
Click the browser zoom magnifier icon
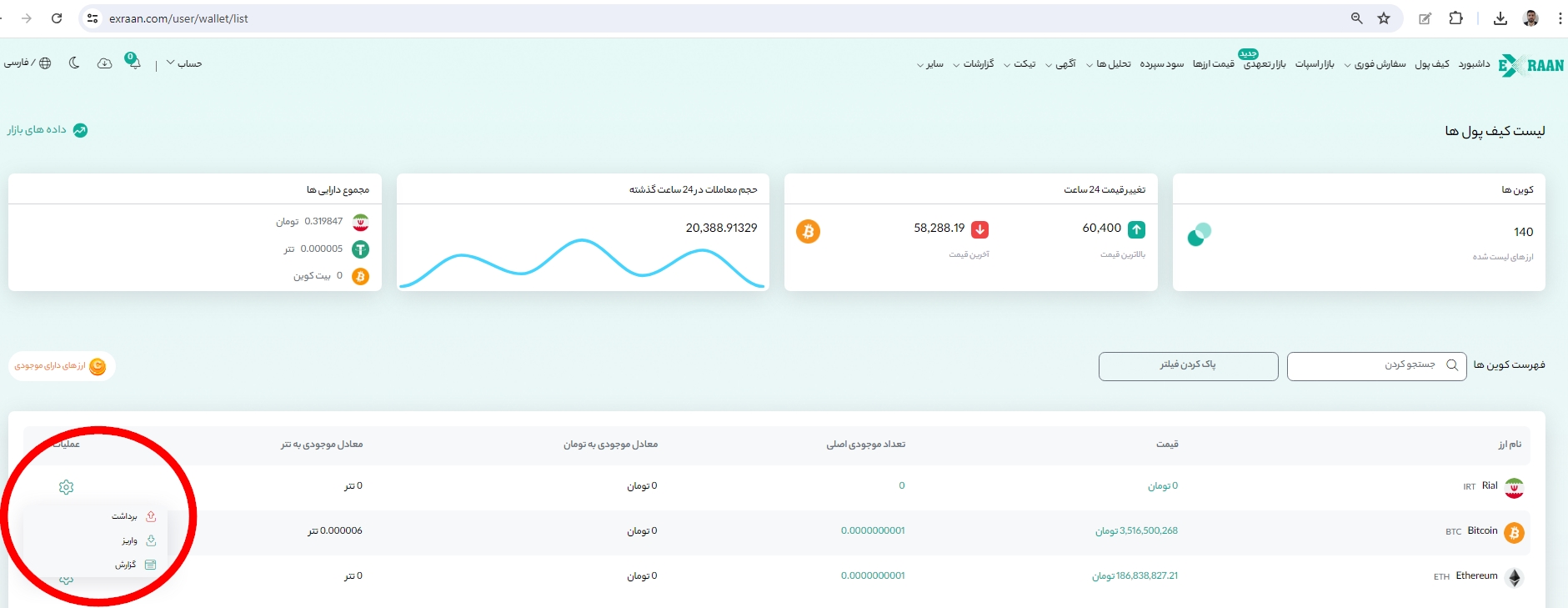pos(1357,18)
